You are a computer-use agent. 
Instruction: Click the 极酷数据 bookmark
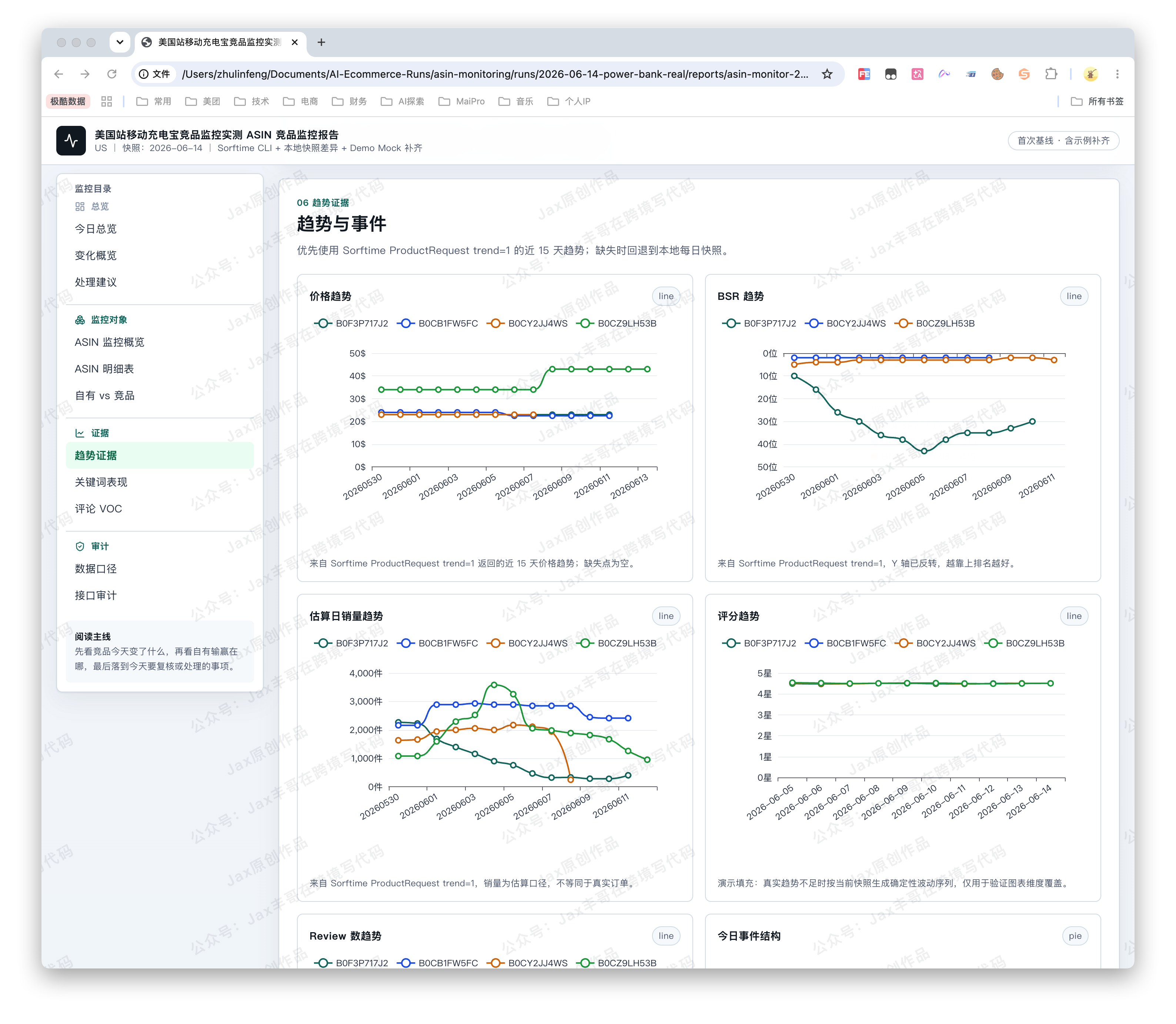[x=68, y=101]
